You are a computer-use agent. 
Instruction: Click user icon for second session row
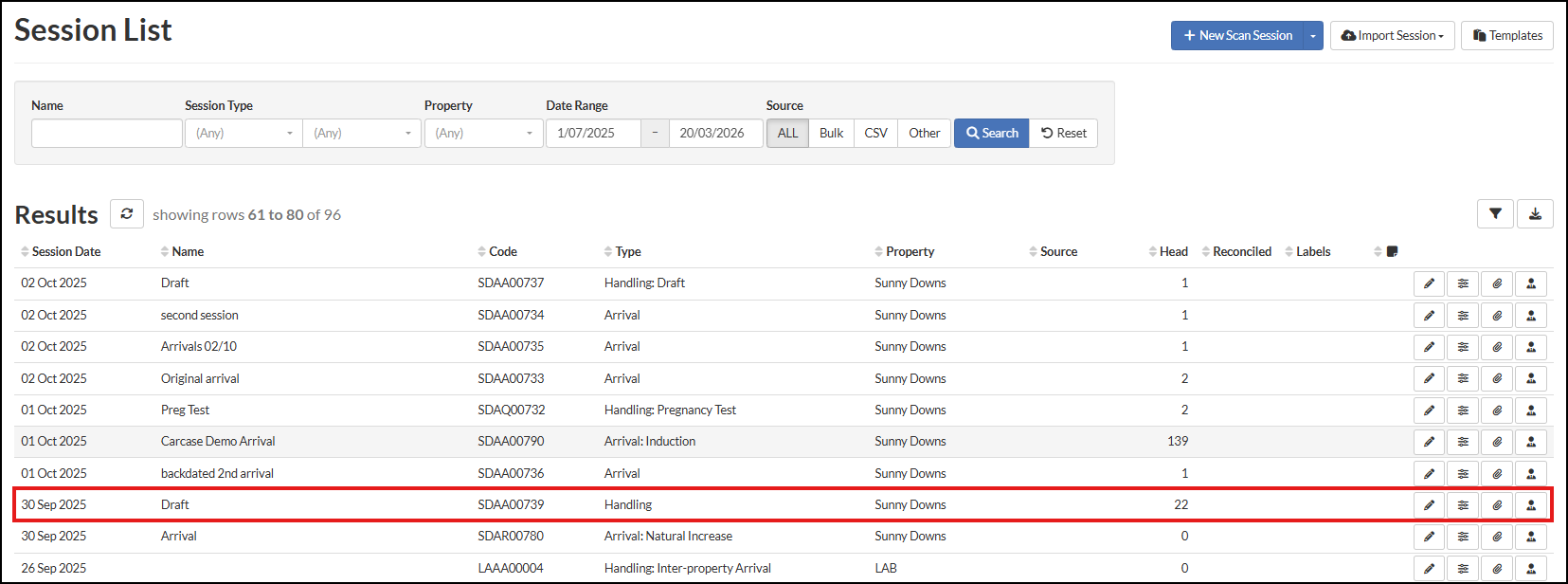[x=1531, y=316]
